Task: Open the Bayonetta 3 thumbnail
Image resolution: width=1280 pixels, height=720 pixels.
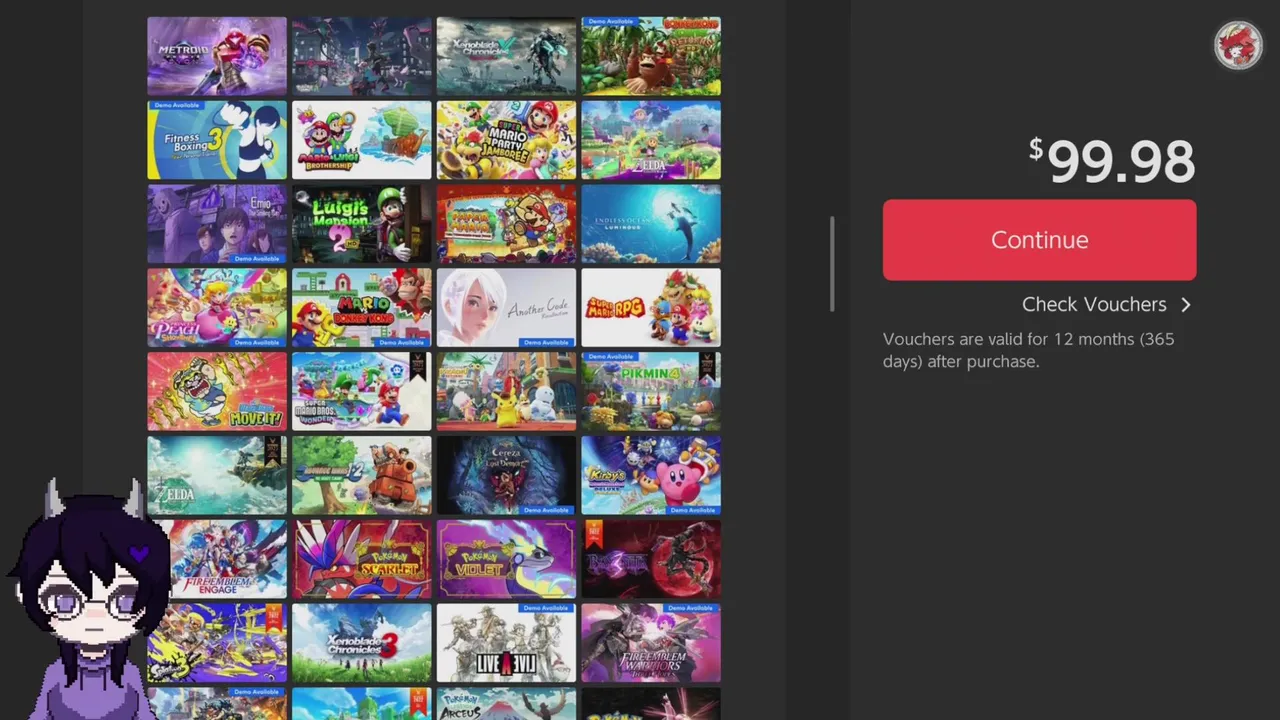Action: (x=651, y=559)
